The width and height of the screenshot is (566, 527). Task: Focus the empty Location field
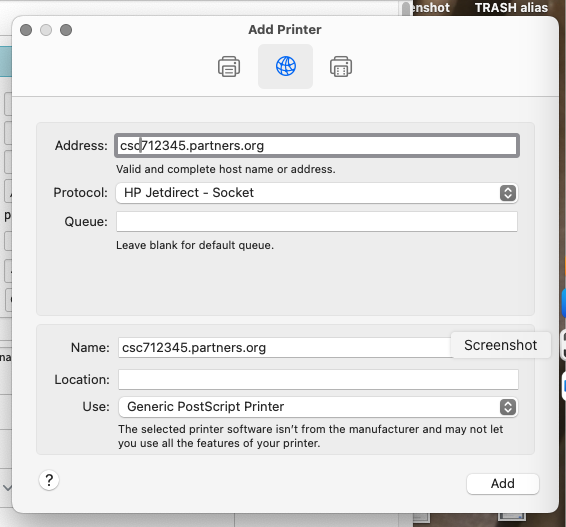(318, 379)
